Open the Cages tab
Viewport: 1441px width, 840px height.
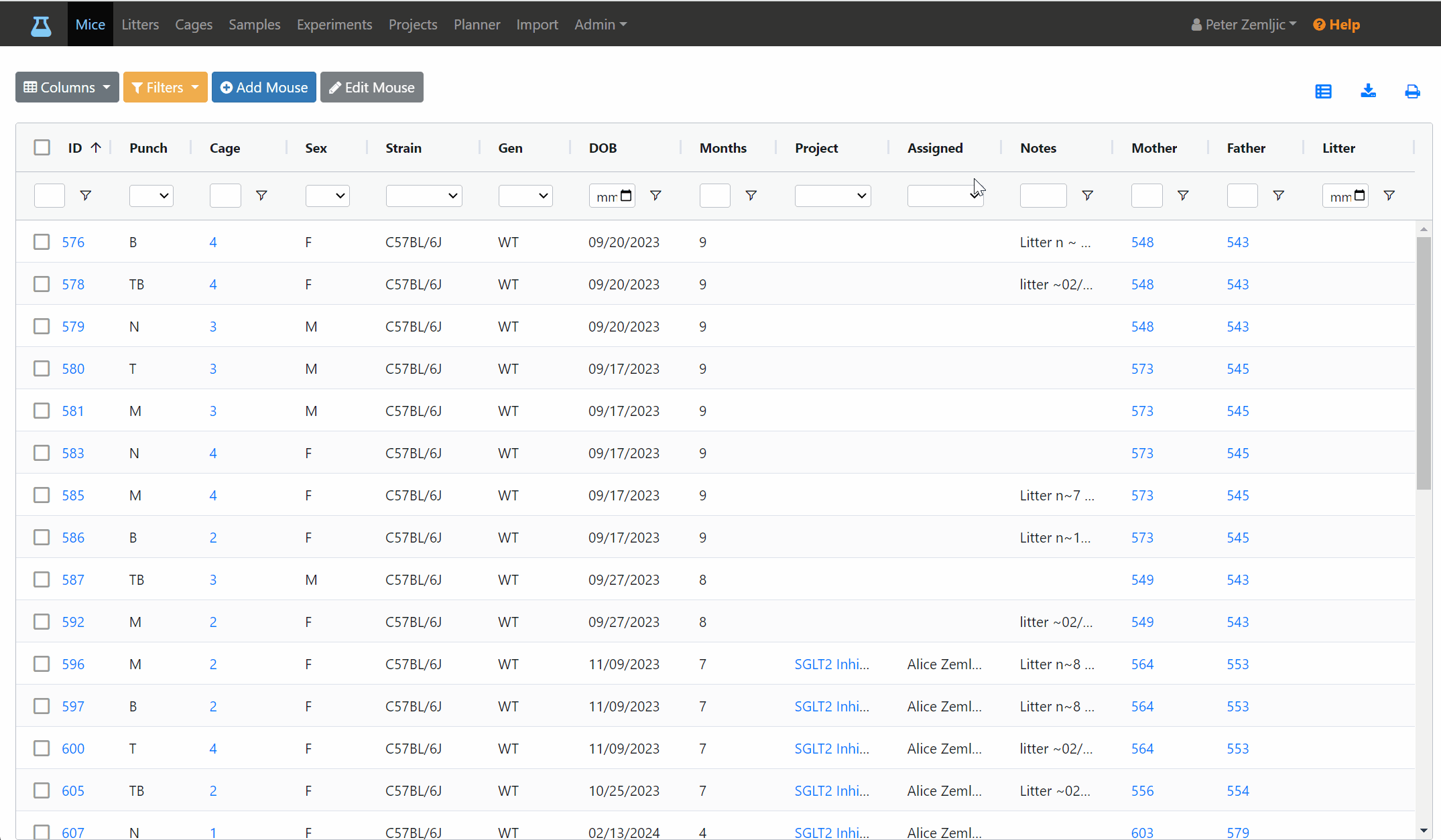click(x=194, y=24)
